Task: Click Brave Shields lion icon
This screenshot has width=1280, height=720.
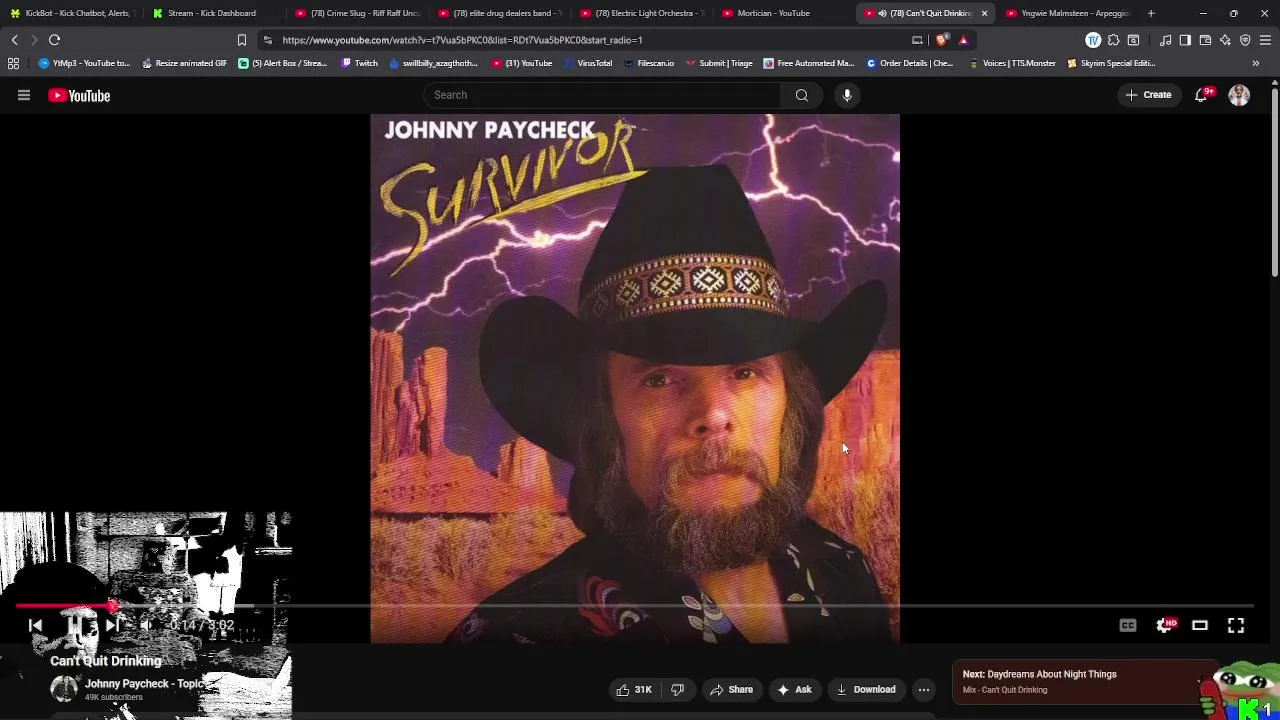Action: click(942, 40)
